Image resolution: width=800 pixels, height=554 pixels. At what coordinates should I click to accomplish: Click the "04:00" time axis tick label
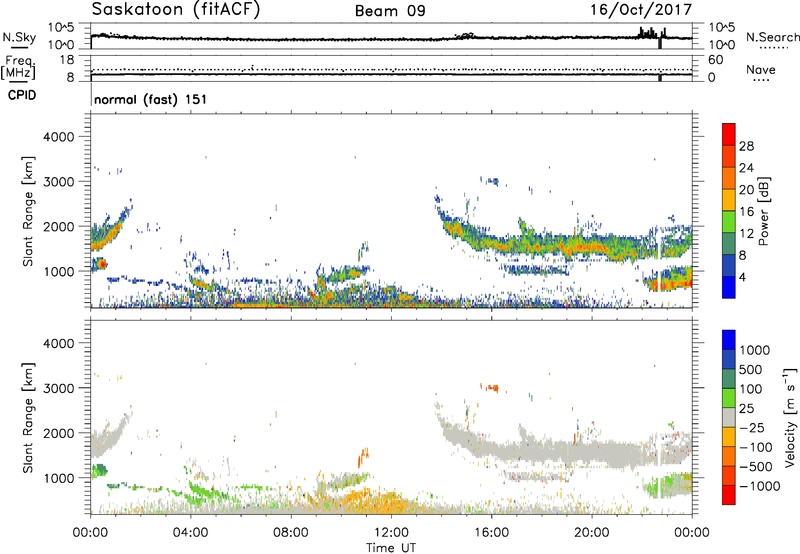190,533
